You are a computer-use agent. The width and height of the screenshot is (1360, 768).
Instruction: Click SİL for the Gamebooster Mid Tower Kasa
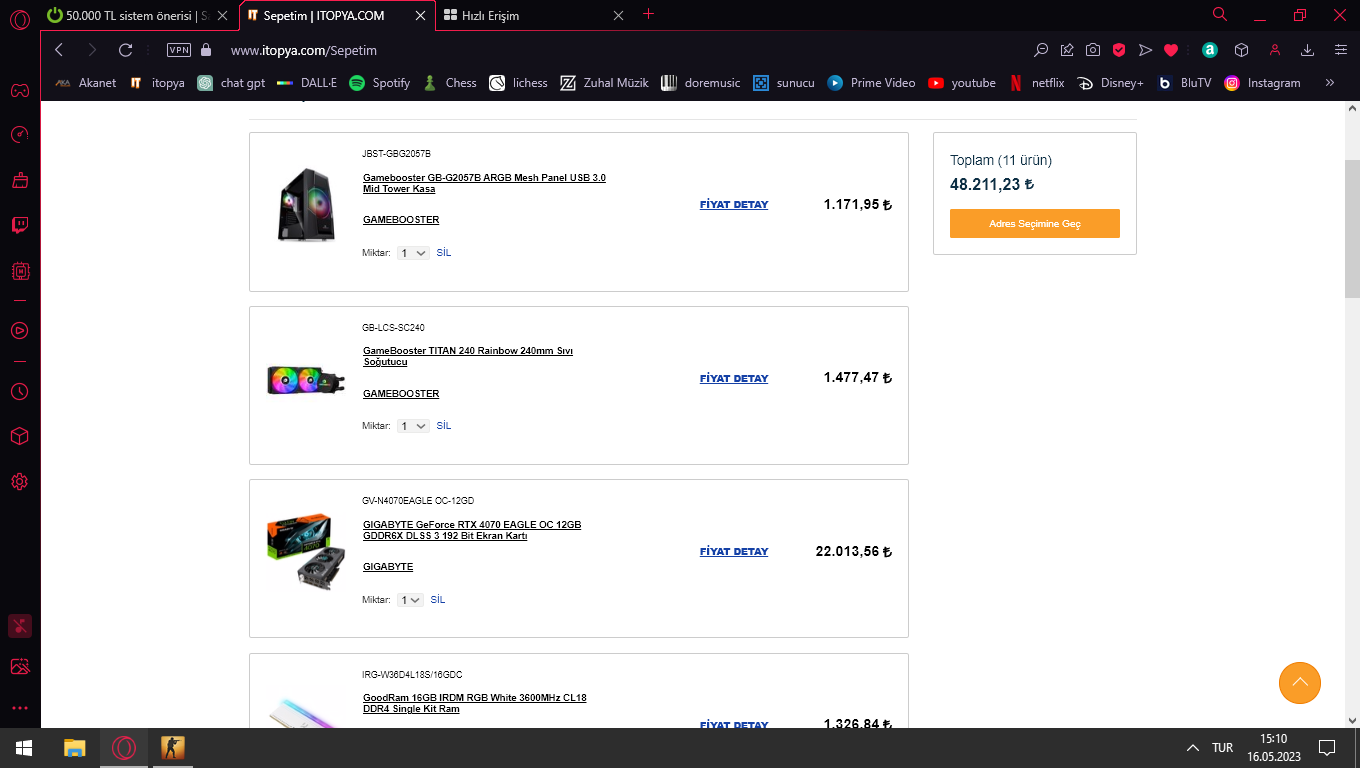click(x=444, y=253)
